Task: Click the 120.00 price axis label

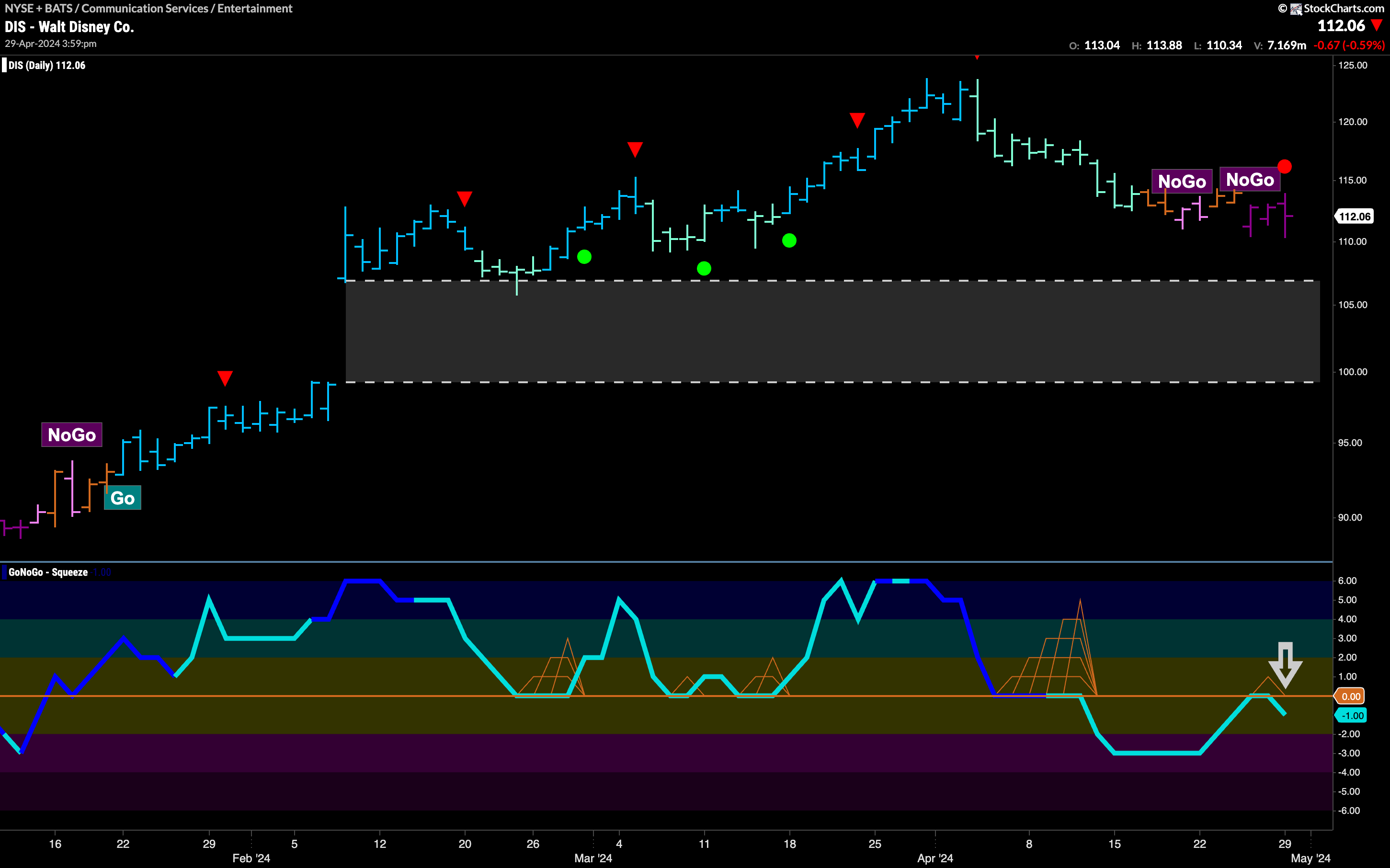Action: click(1353, 122)
